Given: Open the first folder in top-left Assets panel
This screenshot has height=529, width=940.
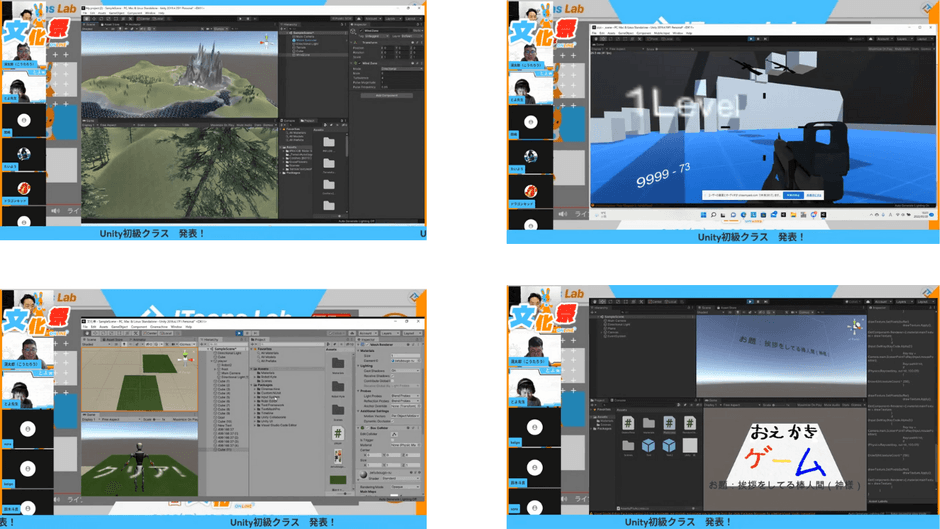Looking at the screenshot, I should [x=330, y=143].
